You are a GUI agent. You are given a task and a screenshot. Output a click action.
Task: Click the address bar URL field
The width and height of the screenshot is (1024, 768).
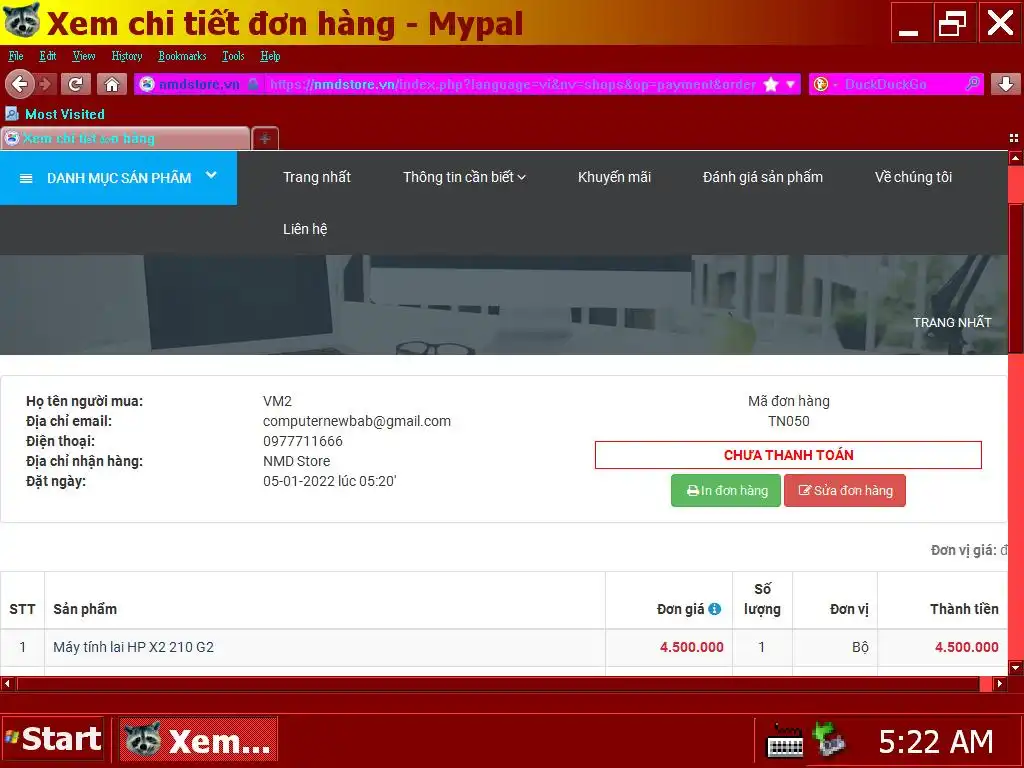[512, 84]
